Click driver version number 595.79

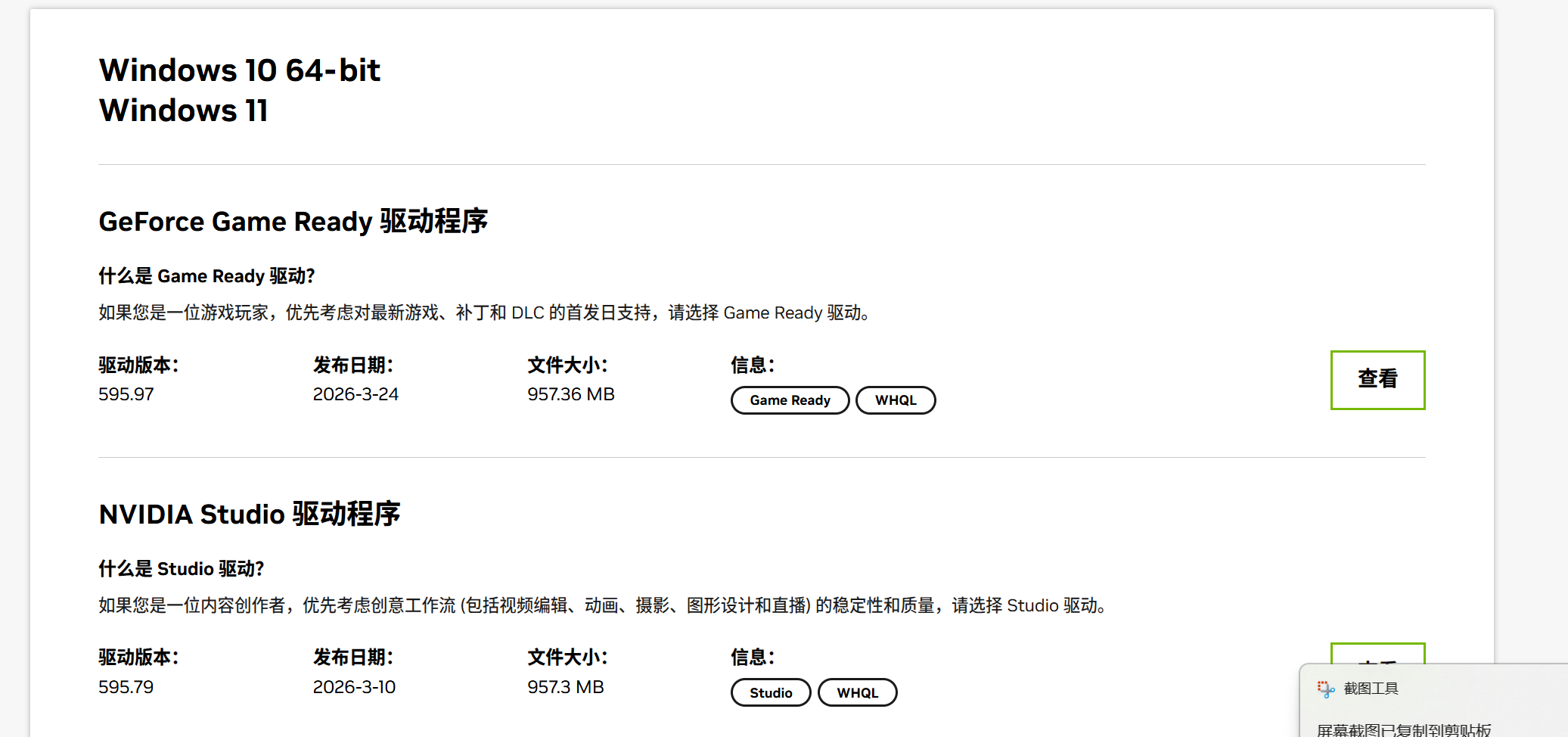coord(126,687)
